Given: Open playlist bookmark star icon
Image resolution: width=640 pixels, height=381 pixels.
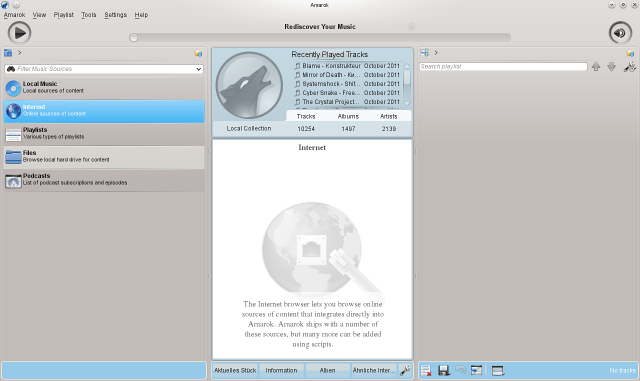Looking at the screenshot, I should pos(631,53).
